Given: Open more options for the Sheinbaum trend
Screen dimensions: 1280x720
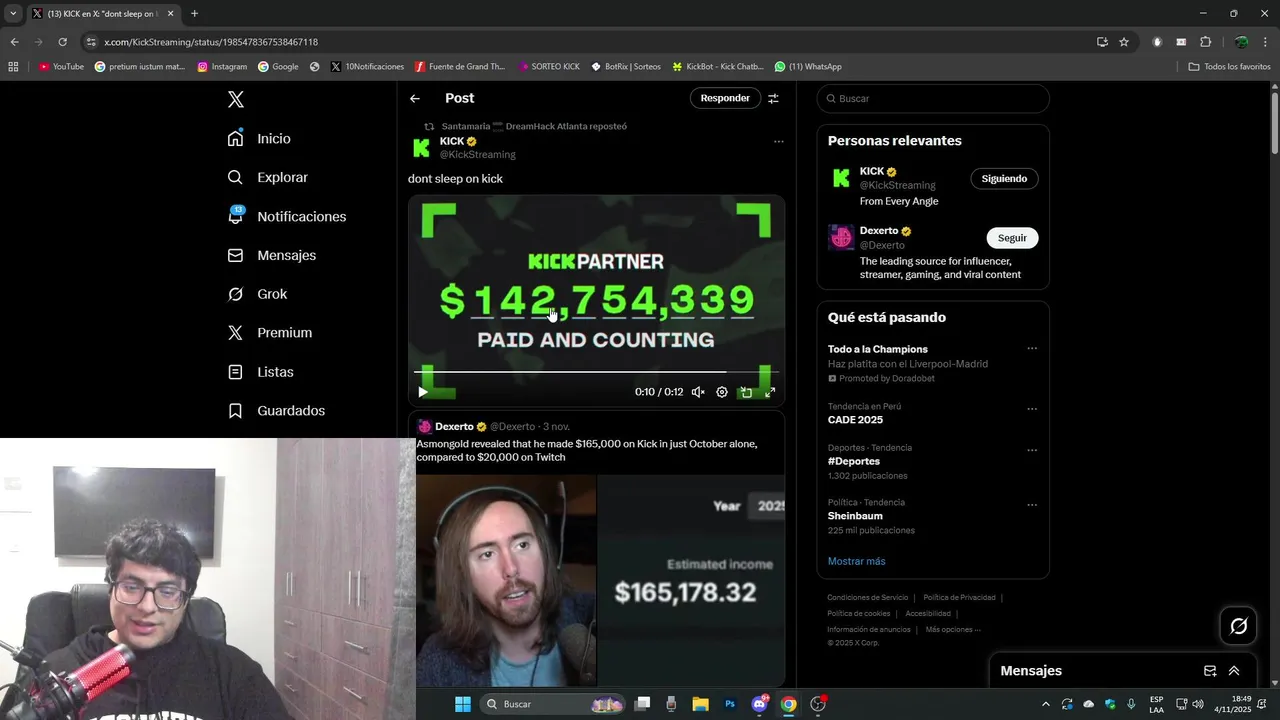Looking at the screenshot, I should tap(1032, 505).
